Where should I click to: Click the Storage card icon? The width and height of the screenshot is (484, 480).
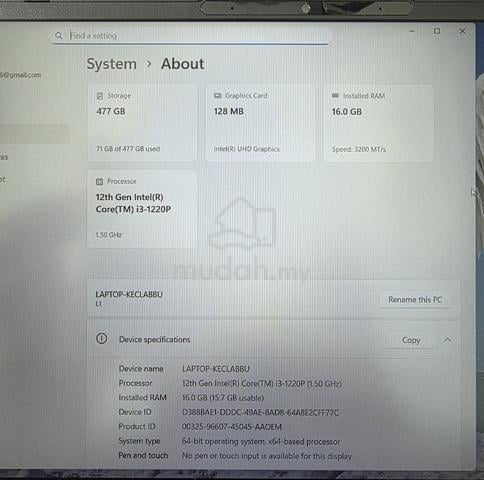click(x=99, y=96)
